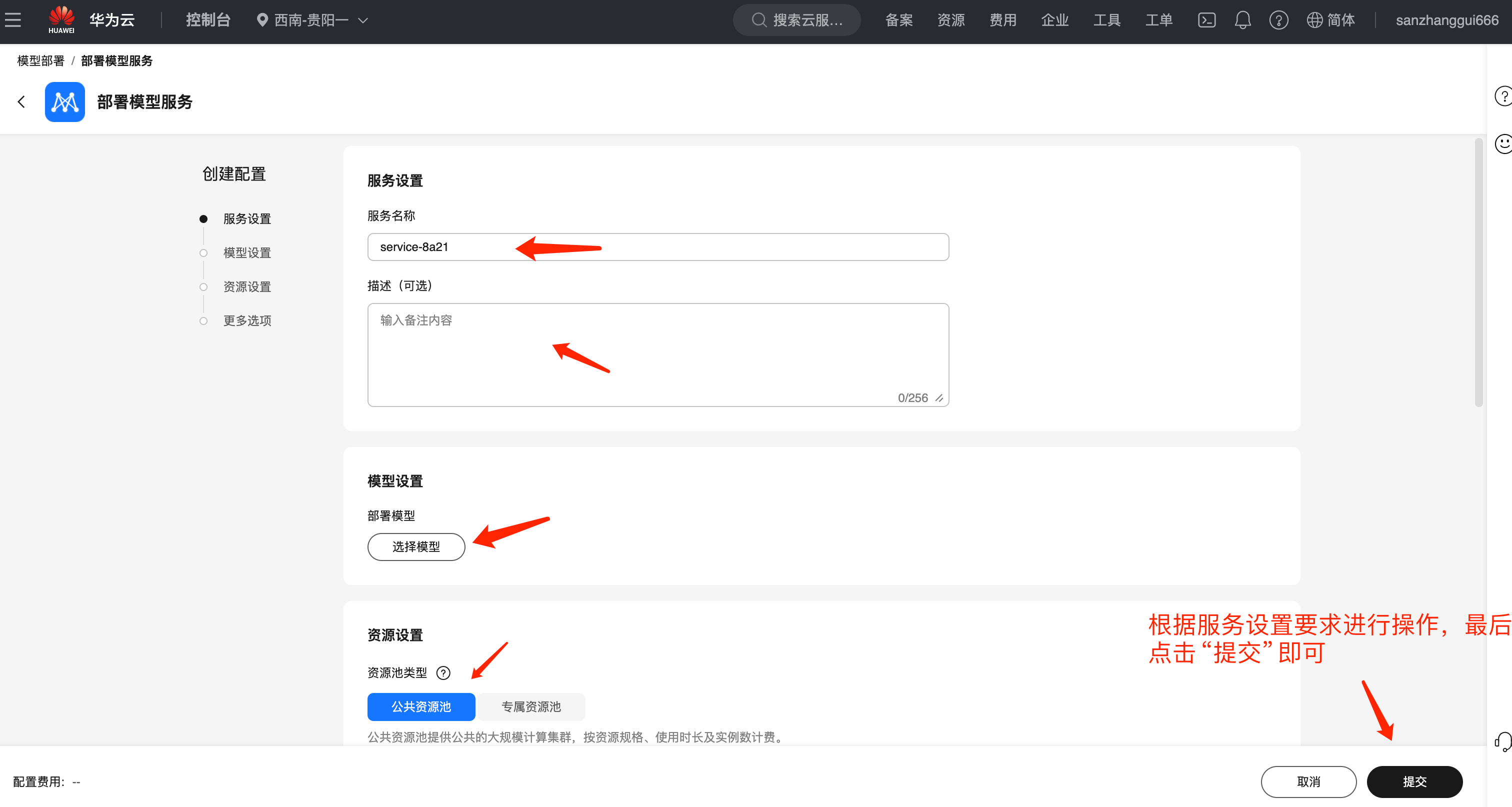Open the CloudShell terminal icon
This screenshot has width=1512, height=807.
point(1206,20)
